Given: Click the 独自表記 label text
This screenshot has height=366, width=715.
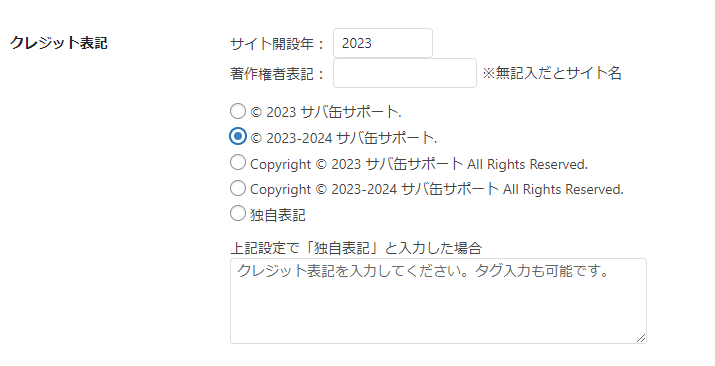Looking at the screenshot, I should [x=278, y=215].
